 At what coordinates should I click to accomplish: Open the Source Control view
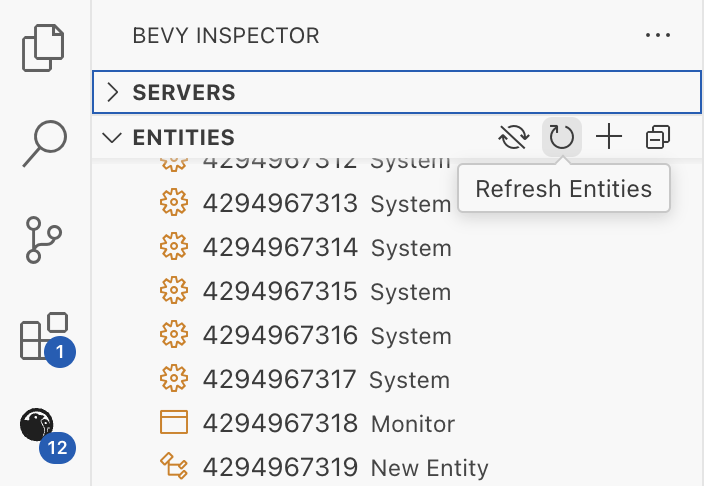click(x=43, y=240)
